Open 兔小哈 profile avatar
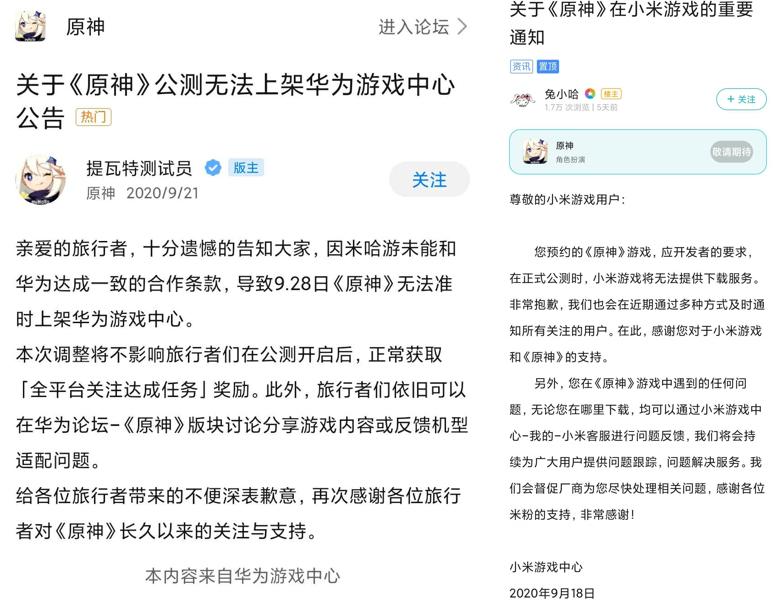775x609 pixels. point(523,100)
